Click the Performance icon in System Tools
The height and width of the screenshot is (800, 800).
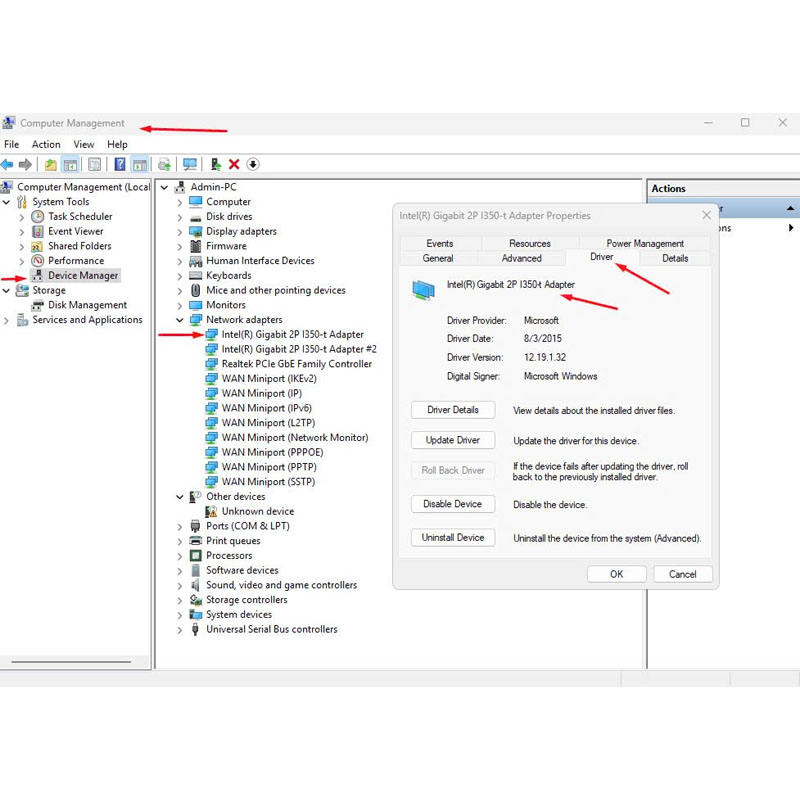38,261
